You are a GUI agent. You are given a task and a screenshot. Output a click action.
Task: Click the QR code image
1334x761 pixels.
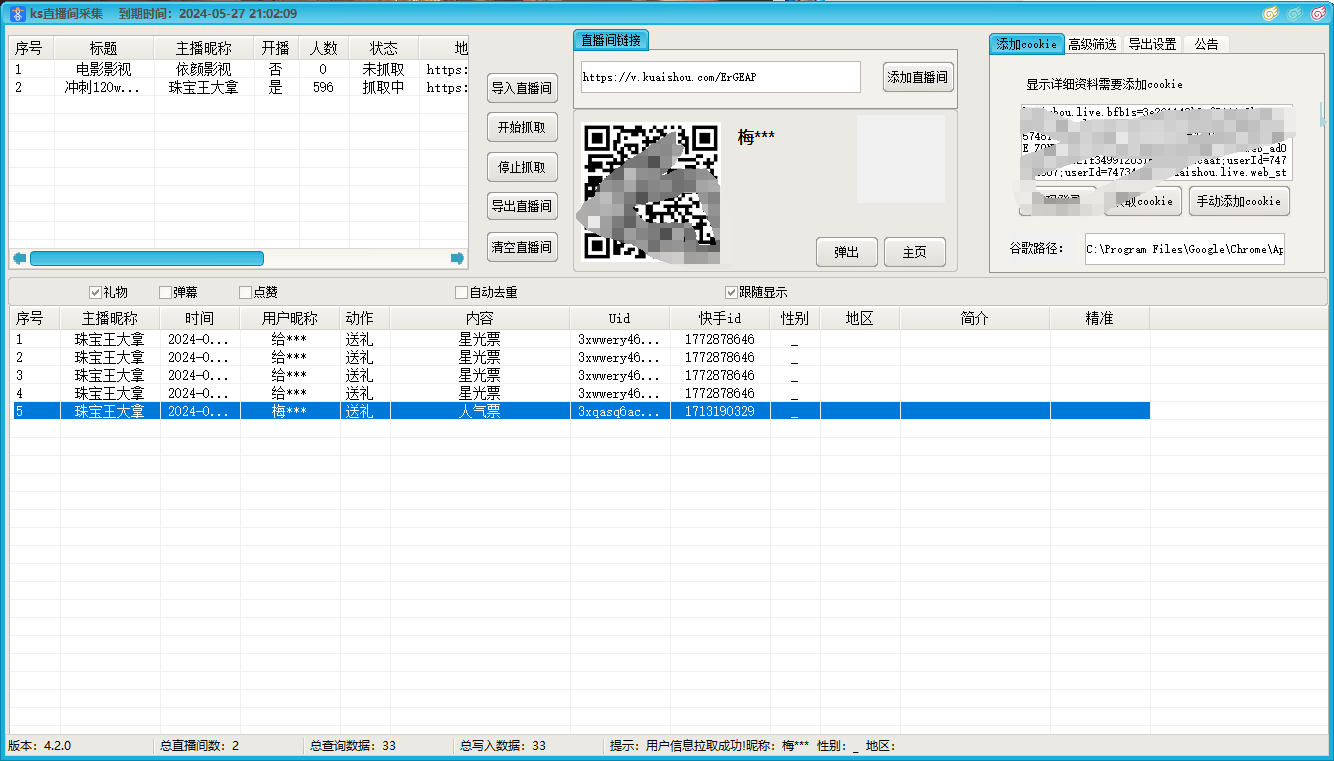(x=651, y=192)
